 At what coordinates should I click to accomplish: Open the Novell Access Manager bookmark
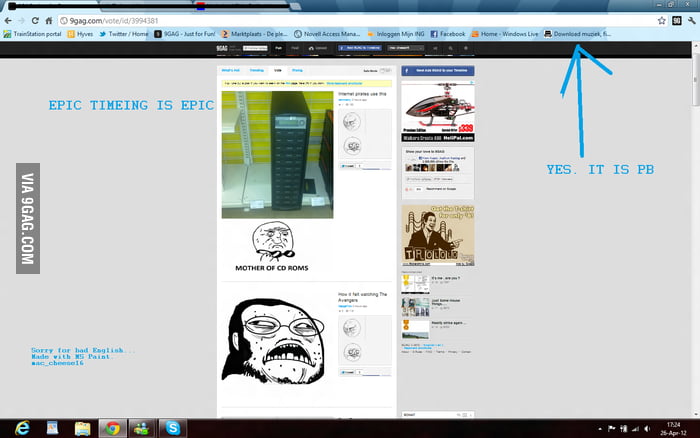(x=327, y=34)
